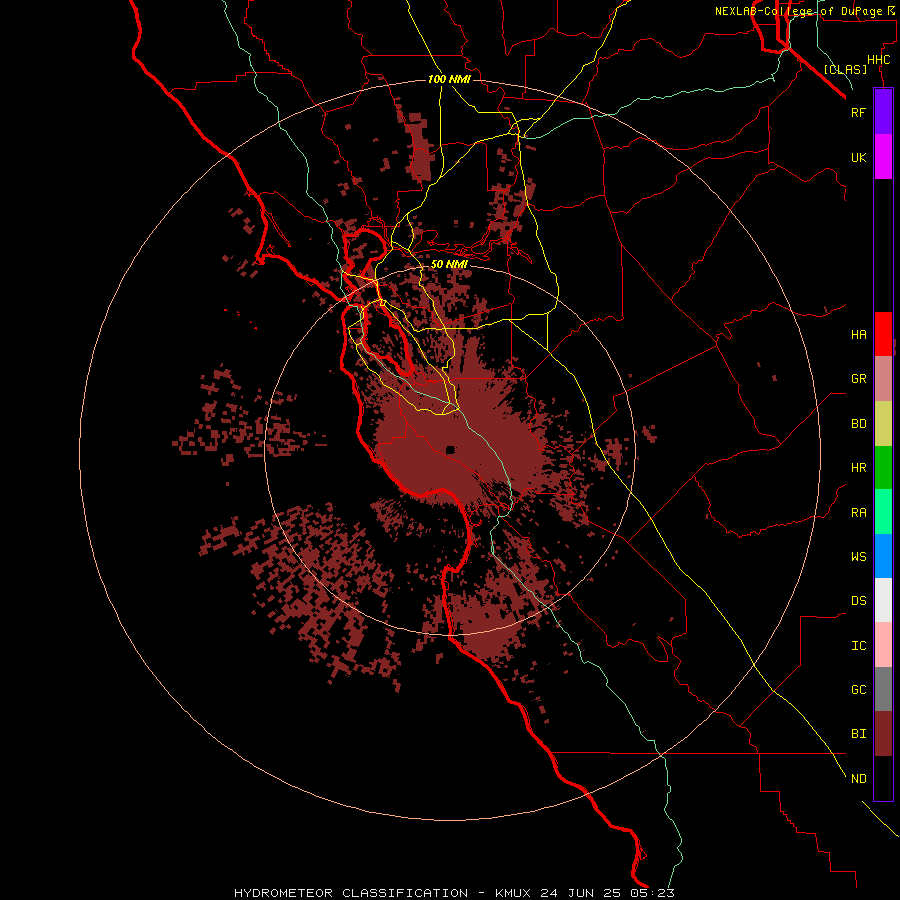
Task: Click the UK magenta legend swatch
Action: [x=883, y=157]
